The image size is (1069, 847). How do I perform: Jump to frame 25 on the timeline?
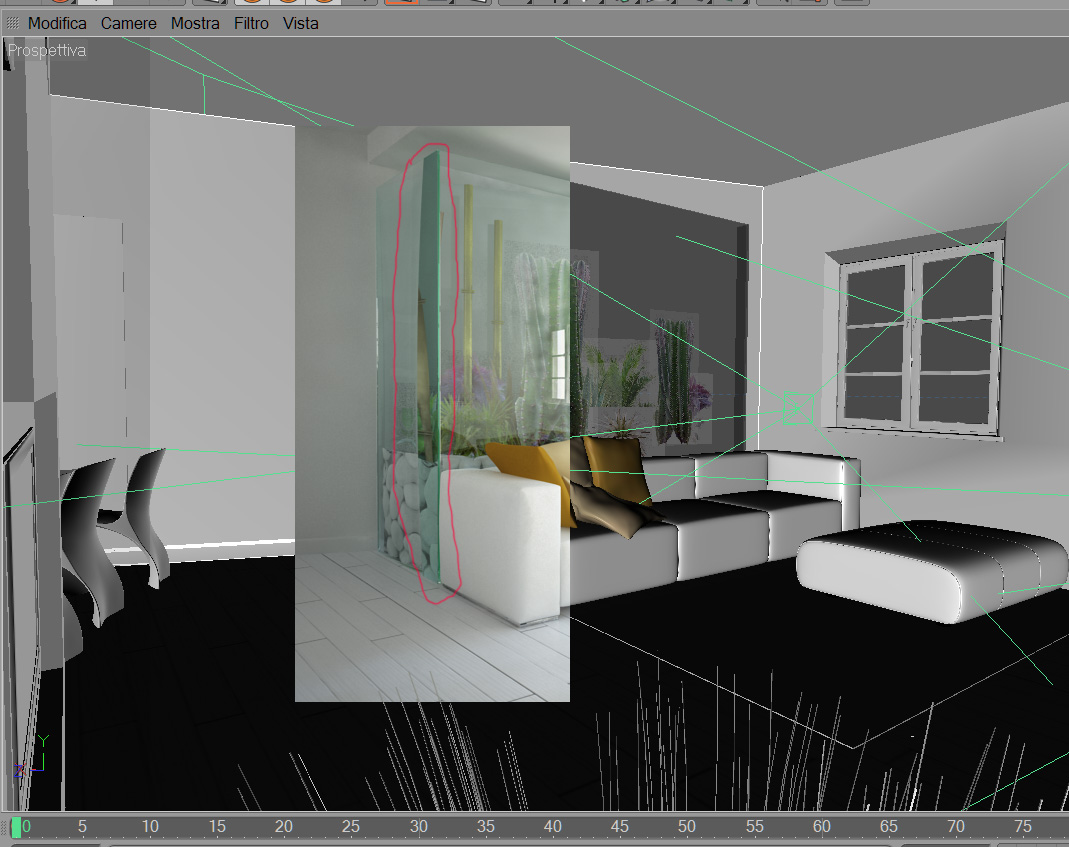coord(350,827)
